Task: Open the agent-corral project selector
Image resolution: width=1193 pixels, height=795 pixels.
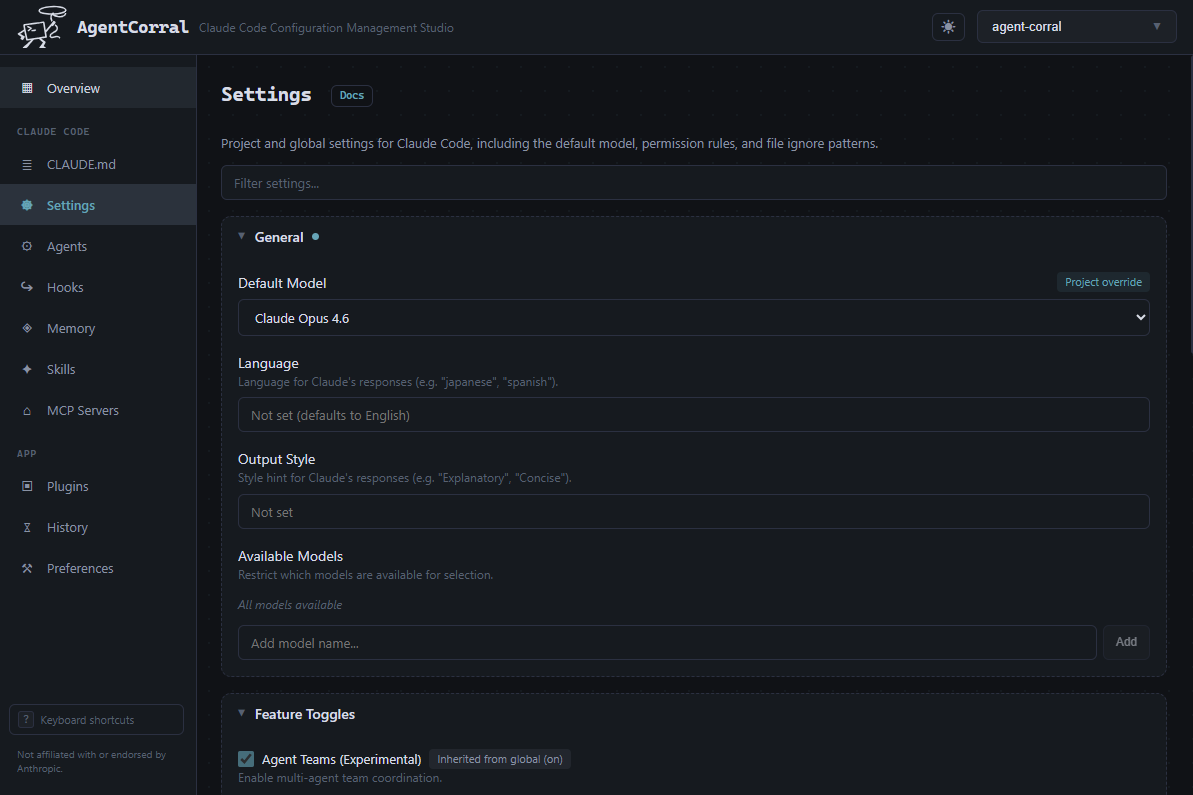Action: click(1076, 27)
